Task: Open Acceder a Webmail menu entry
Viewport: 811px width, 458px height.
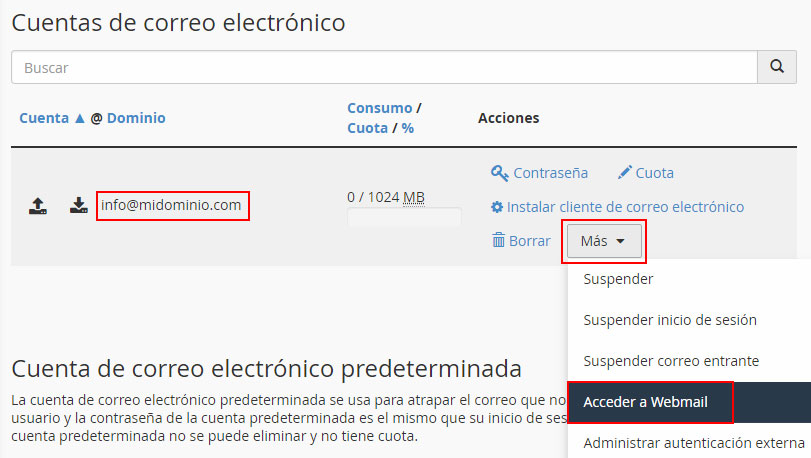Action: 645,402
